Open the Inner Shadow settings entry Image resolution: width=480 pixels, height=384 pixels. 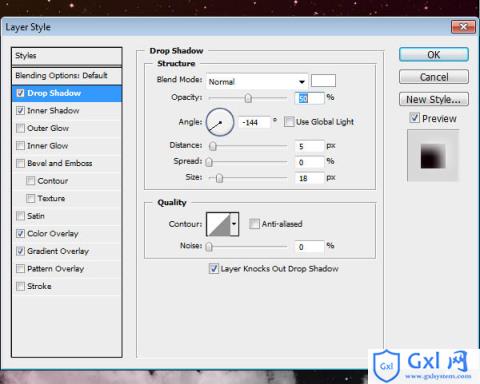tap(53, 111)
